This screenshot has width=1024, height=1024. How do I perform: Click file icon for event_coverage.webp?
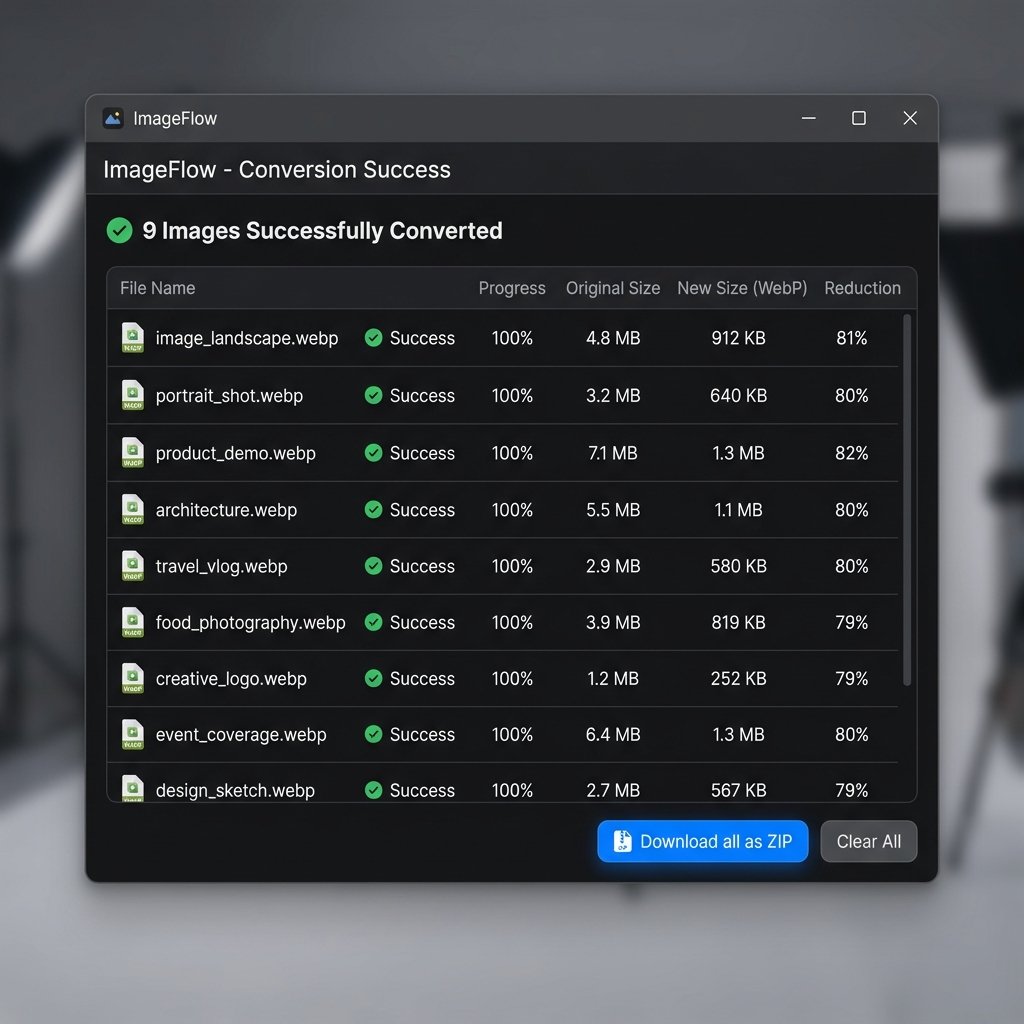[x=133, y=735]
